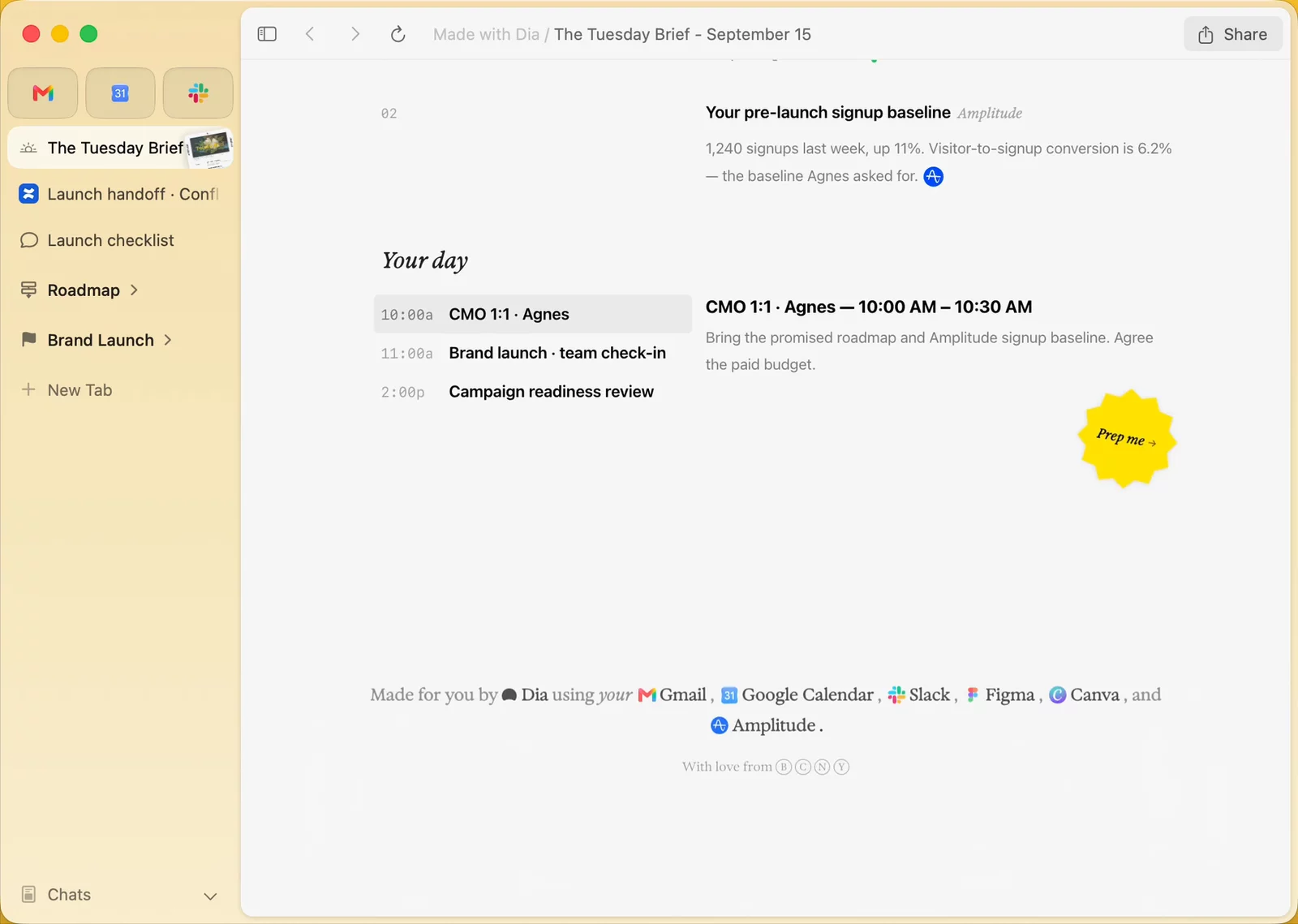This screenshot has width=1298, height=924.
Task: Switch to Launch handoff Confluence tab
Action: pos(120,194)
